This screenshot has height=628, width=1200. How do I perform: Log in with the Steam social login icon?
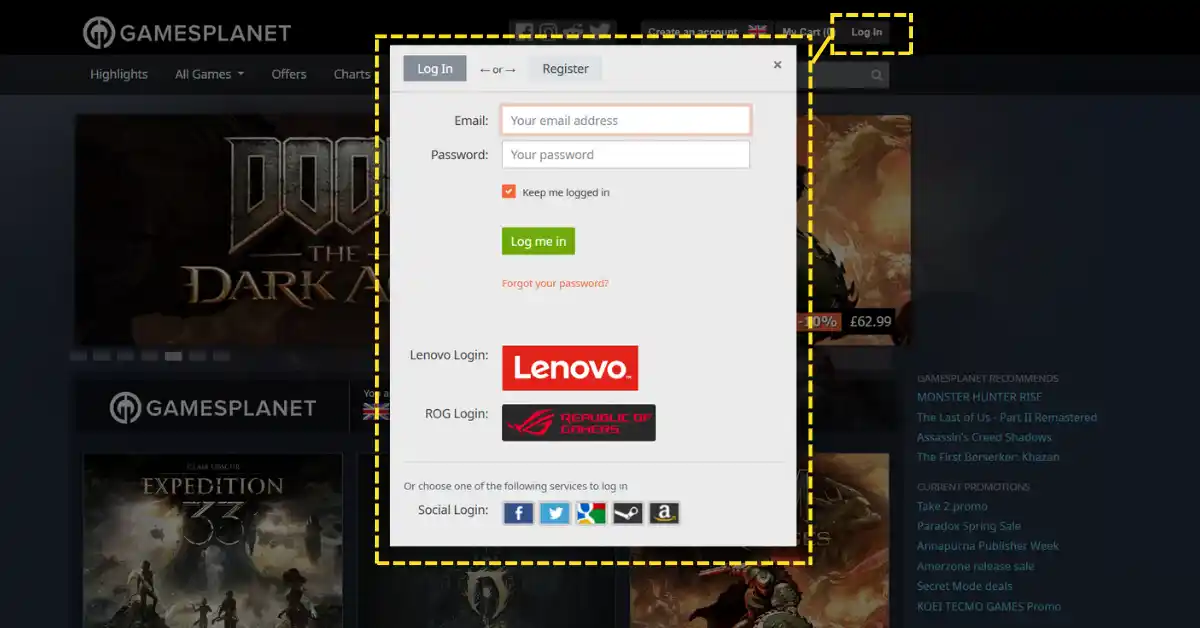click(x=627, y=512)
